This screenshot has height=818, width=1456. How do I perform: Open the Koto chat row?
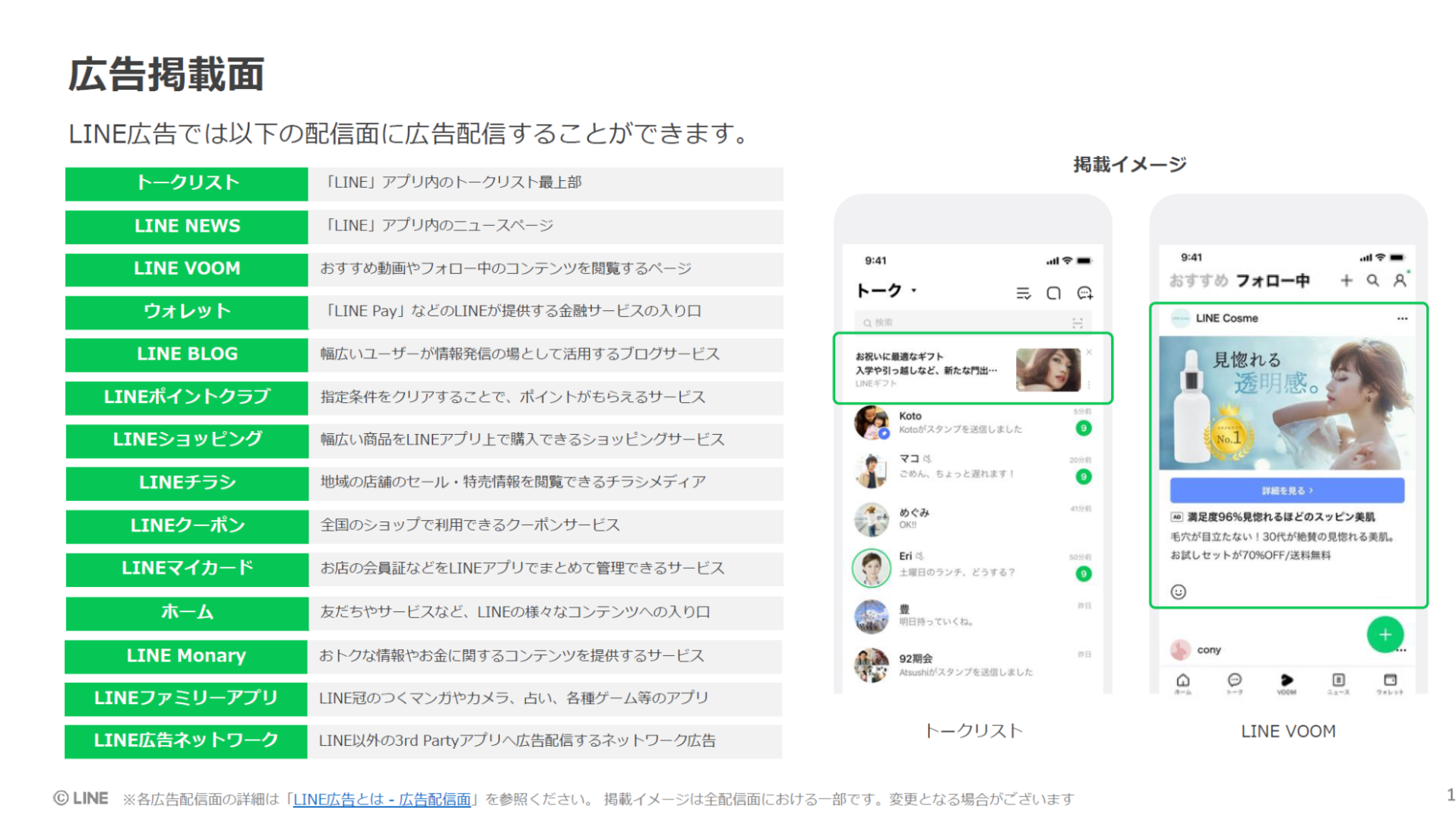(x=973, y=423)
